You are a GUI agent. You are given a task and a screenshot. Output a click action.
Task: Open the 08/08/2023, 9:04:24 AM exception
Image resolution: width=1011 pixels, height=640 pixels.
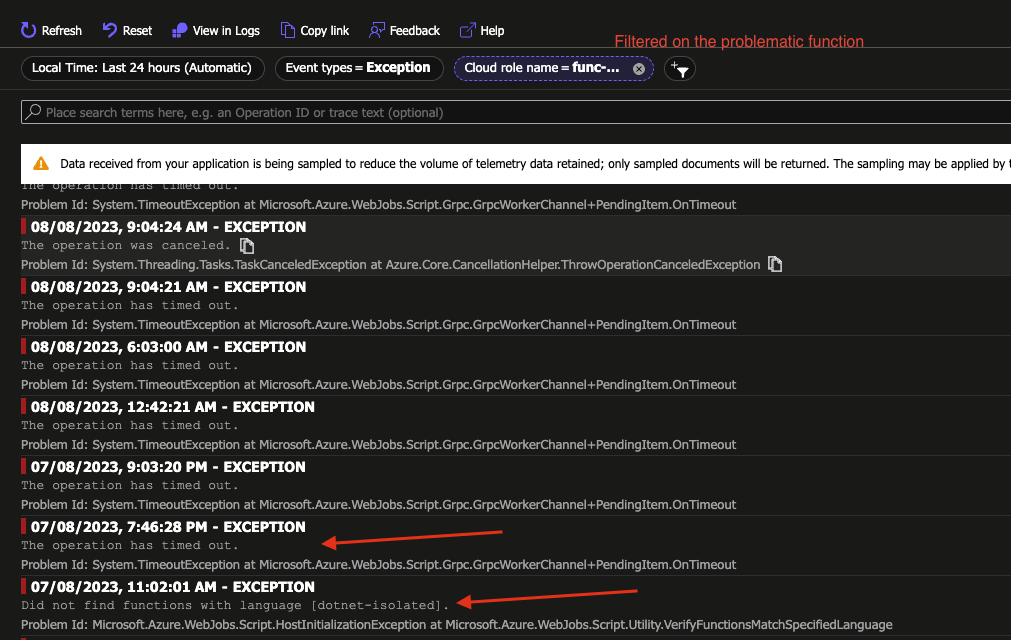(x=168, y=227)
